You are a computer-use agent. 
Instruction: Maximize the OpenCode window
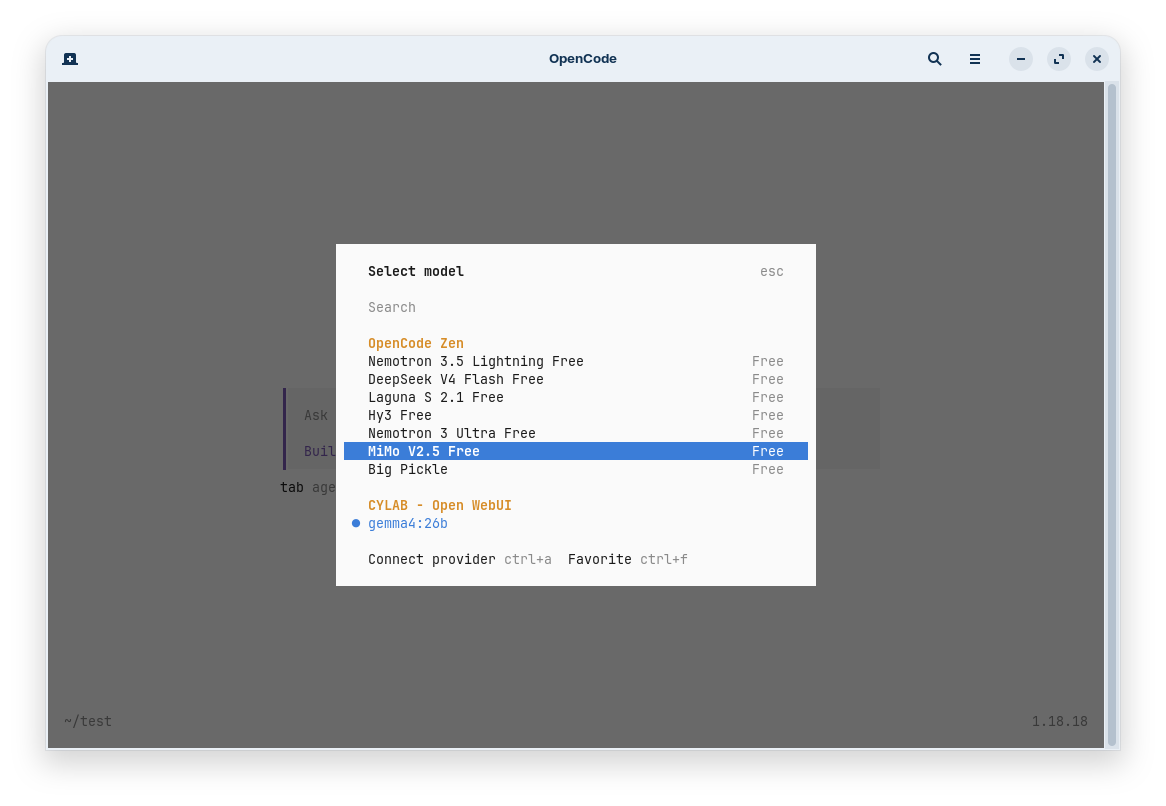coord(1059,59)
